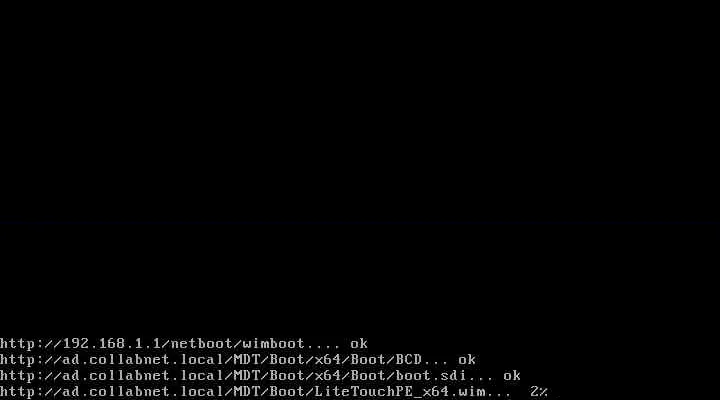Click the http prefix of the wimboot line

(x=17, y=344)
